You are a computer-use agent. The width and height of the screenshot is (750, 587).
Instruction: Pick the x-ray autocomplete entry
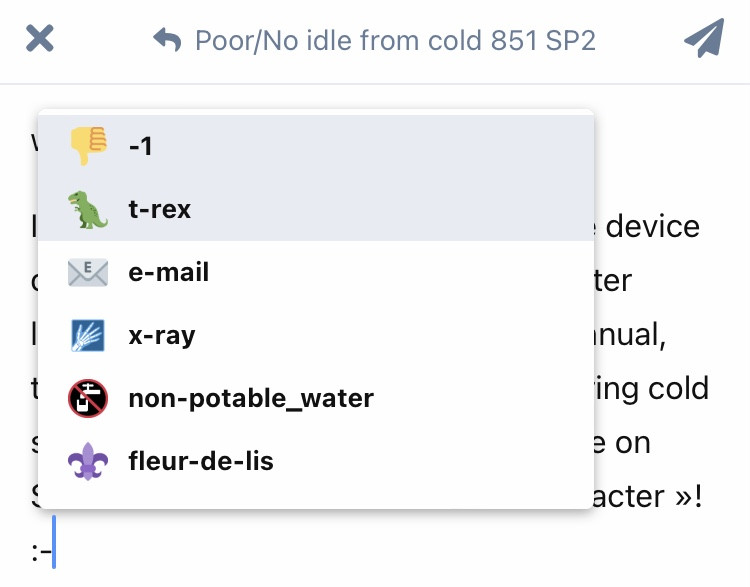click(x=316, y=335)
